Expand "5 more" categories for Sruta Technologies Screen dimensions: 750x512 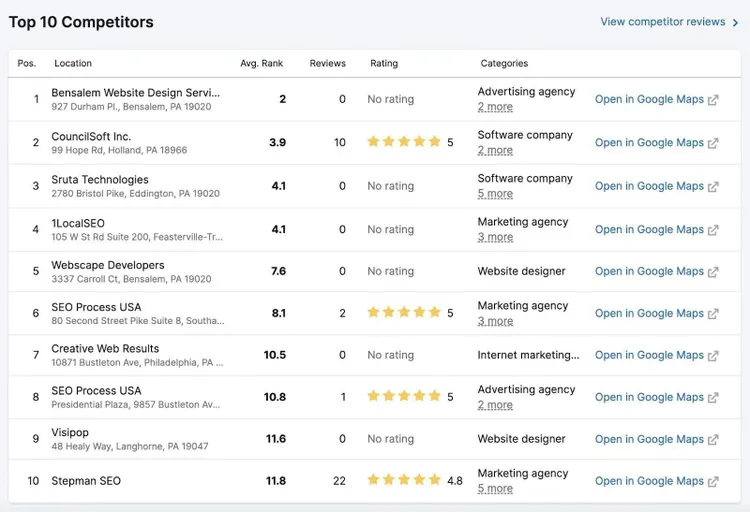[495, 194]
